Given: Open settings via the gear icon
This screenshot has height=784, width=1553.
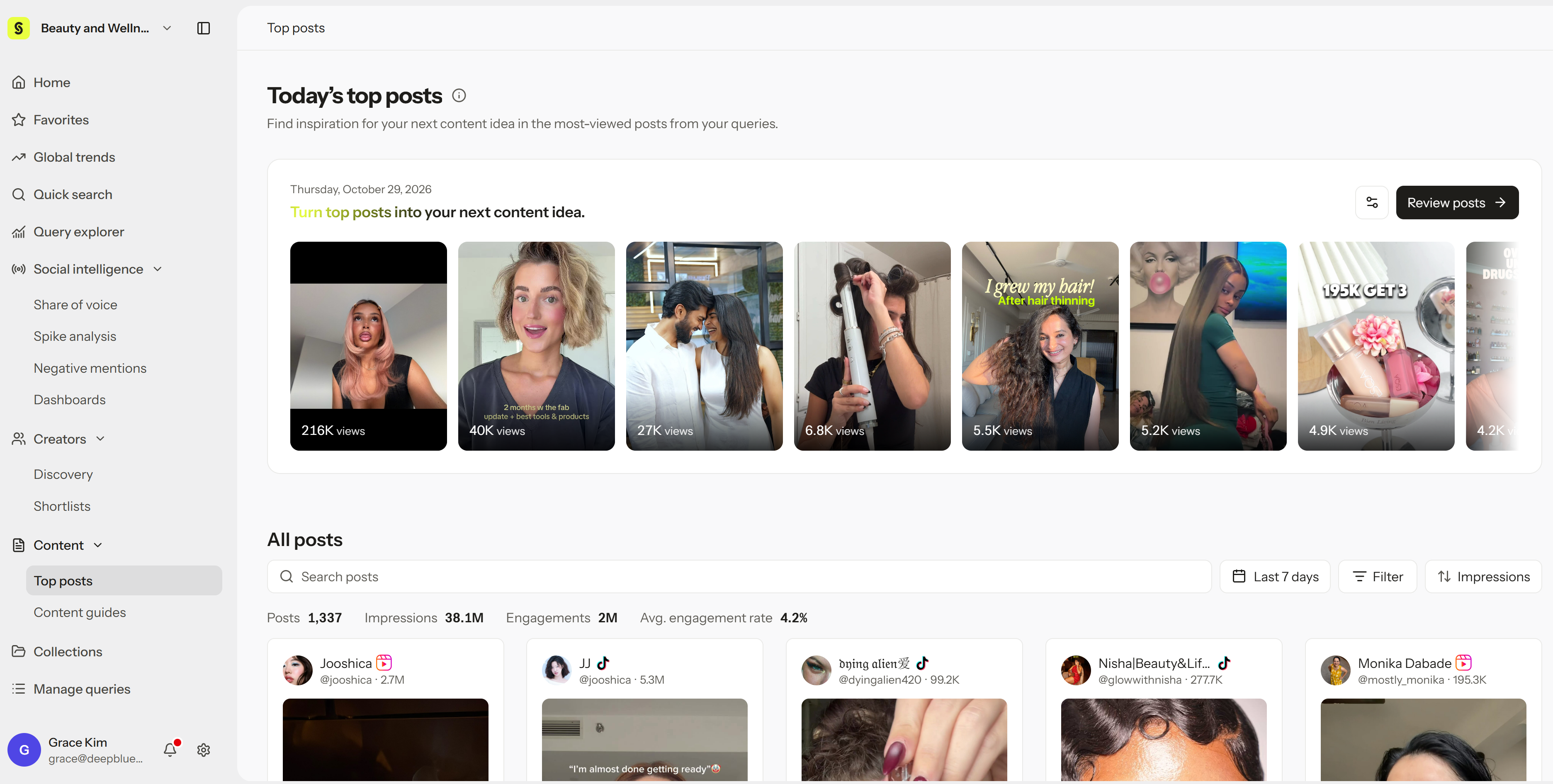Looking at the screenshot, I should 204,750.
